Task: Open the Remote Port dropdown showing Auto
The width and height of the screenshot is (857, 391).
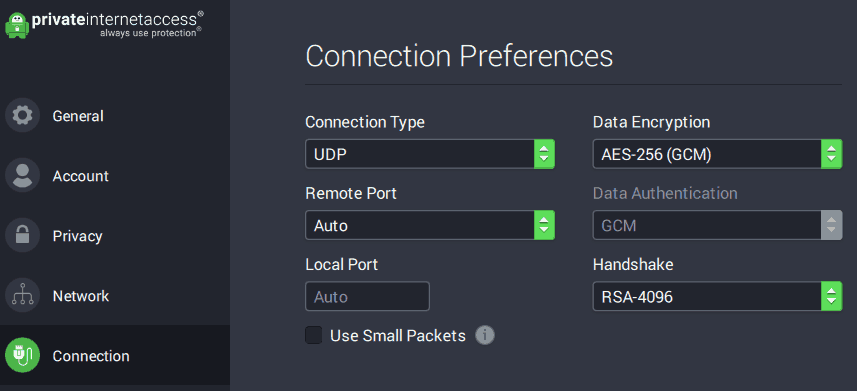Action: (x=430, y=225)
